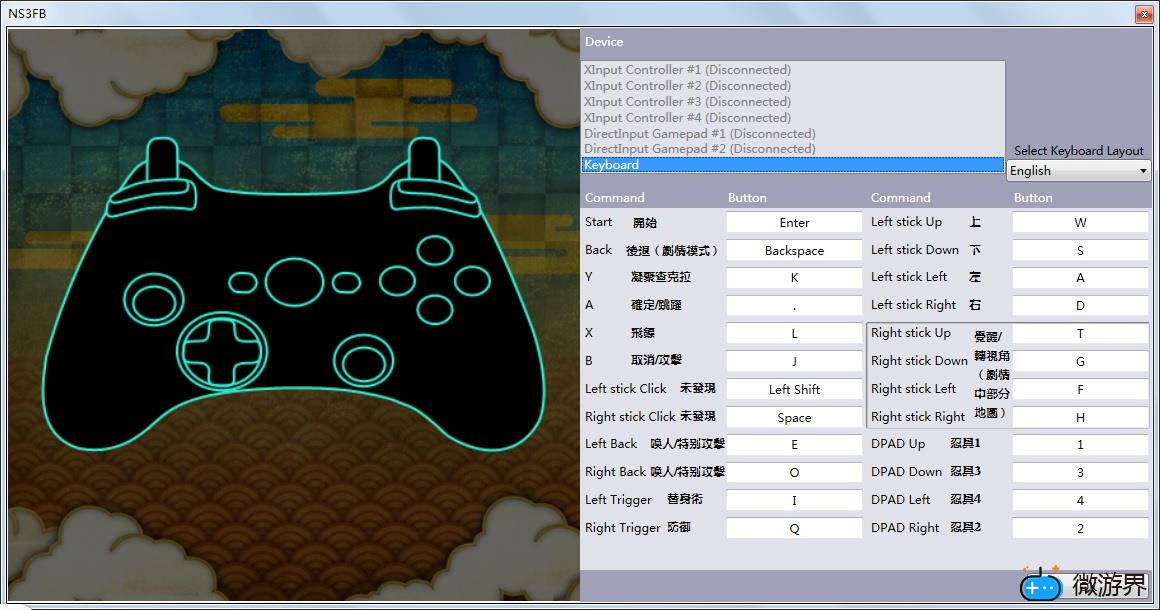1160x610 pixels.
Task: Click the 'DPAD Right' command label
Action: pyautogui.click(x=905, y=528)
